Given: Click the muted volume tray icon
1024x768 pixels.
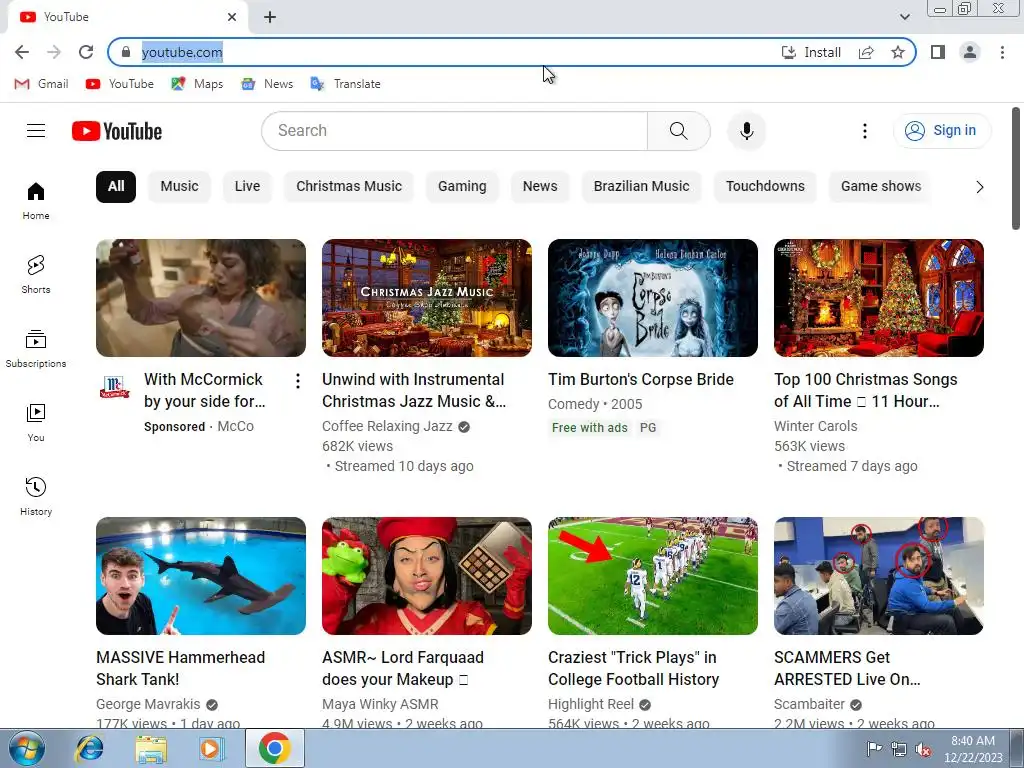Looking at the screenshot, I should [x=923, y=750].
